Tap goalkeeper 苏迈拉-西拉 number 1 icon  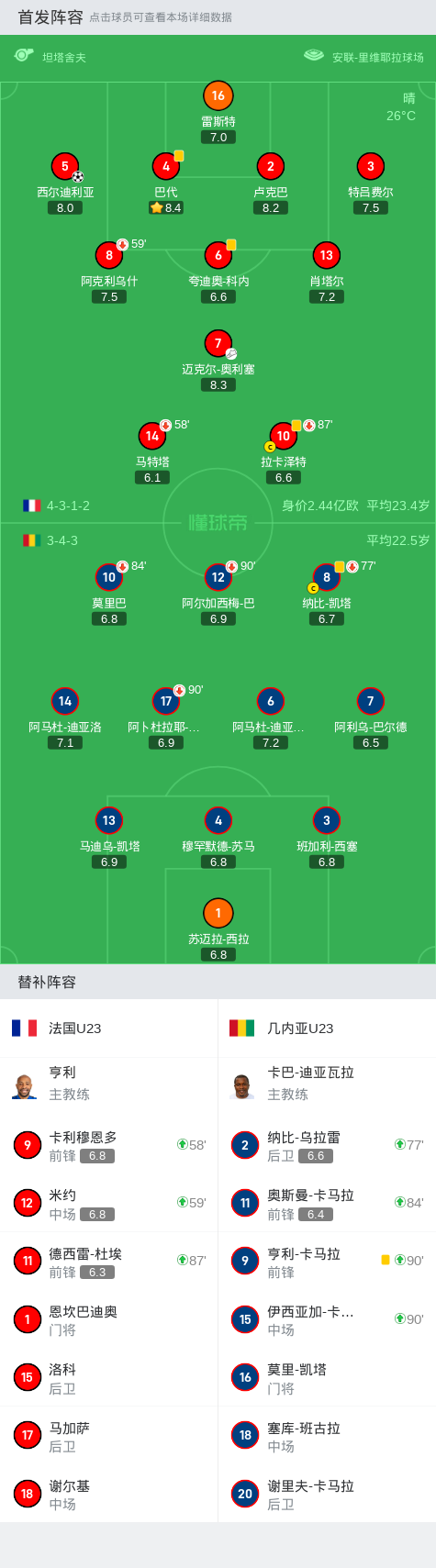pyautogui.click(x=218, y=913)
